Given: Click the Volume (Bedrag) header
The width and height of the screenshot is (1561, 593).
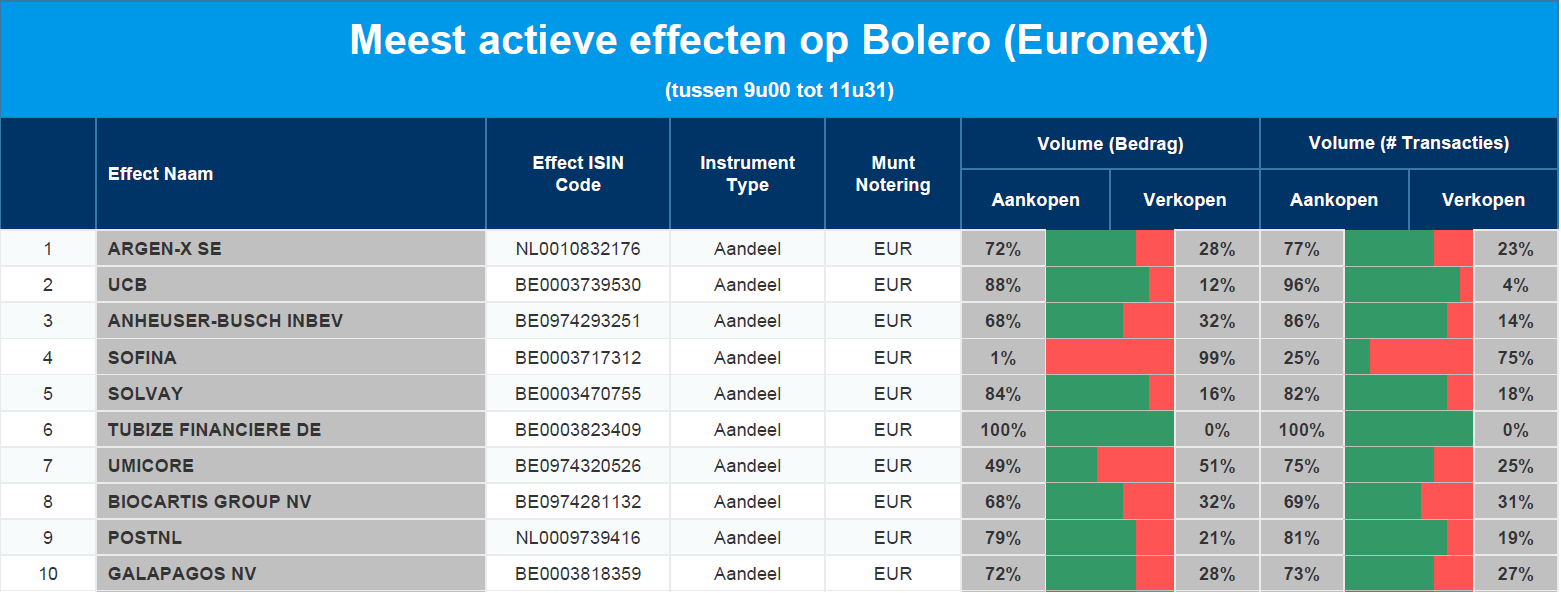Looking at the screenshot, I should tap(1110, 144).
